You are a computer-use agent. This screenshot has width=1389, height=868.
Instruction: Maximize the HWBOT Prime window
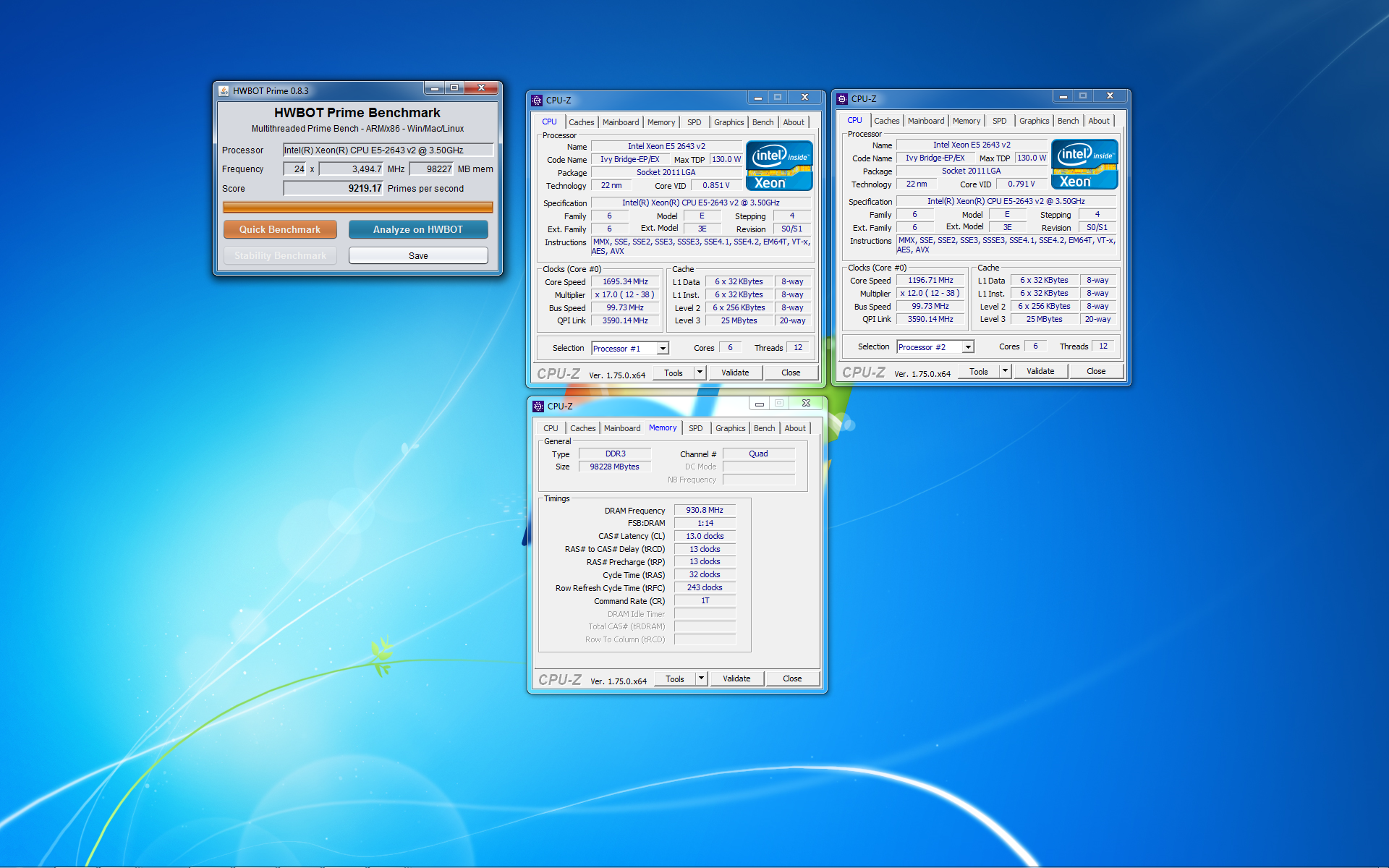click(454, 88)
